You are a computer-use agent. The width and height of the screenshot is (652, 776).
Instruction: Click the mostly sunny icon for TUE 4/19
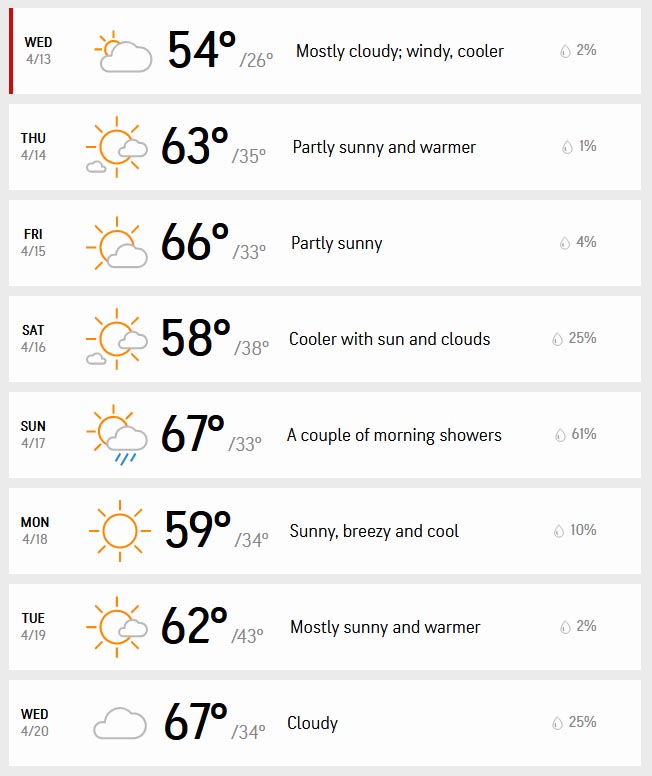[117, 627]
